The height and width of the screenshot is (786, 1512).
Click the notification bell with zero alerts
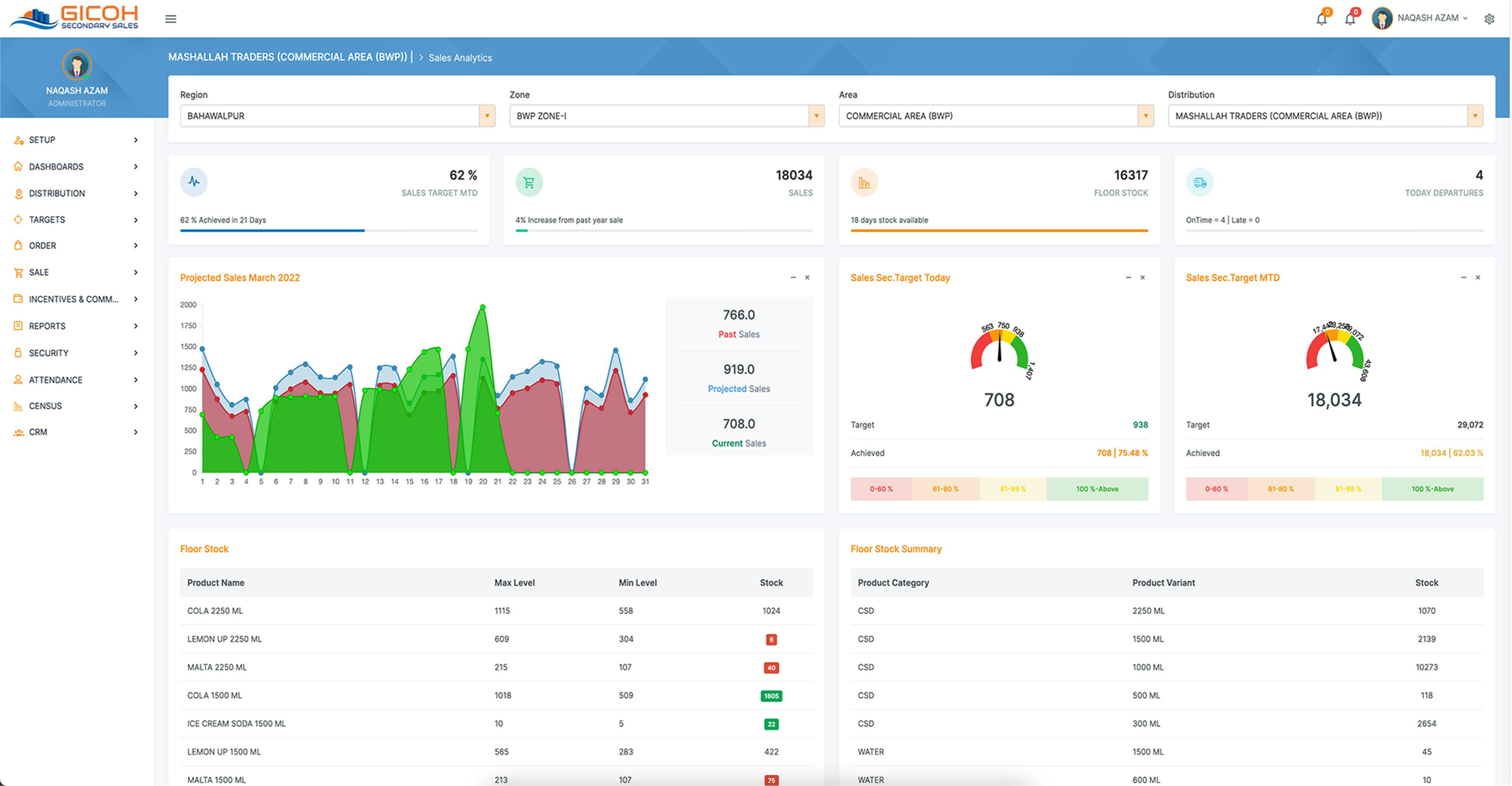coord(1322,18)
